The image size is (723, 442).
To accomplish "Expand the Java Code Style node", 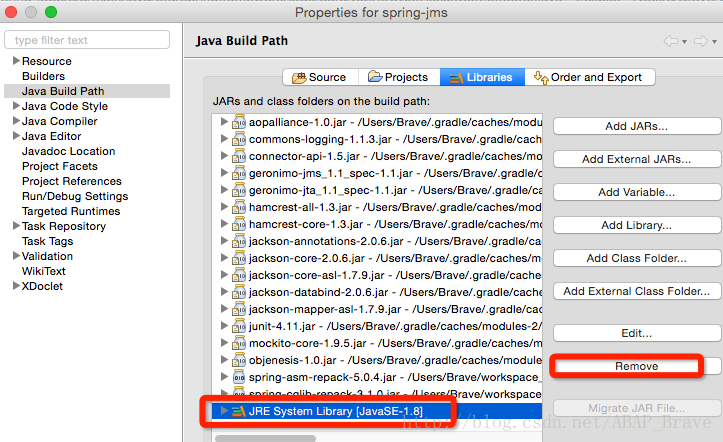I will pos(16,106).
